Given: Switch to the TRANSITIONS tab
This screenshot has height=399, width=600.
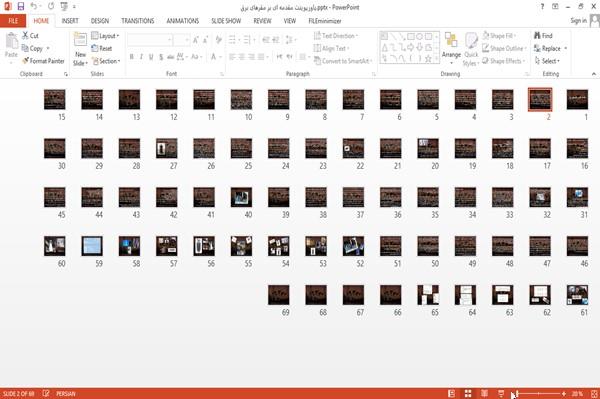Looking at the screenshot, I should [138, 21].
